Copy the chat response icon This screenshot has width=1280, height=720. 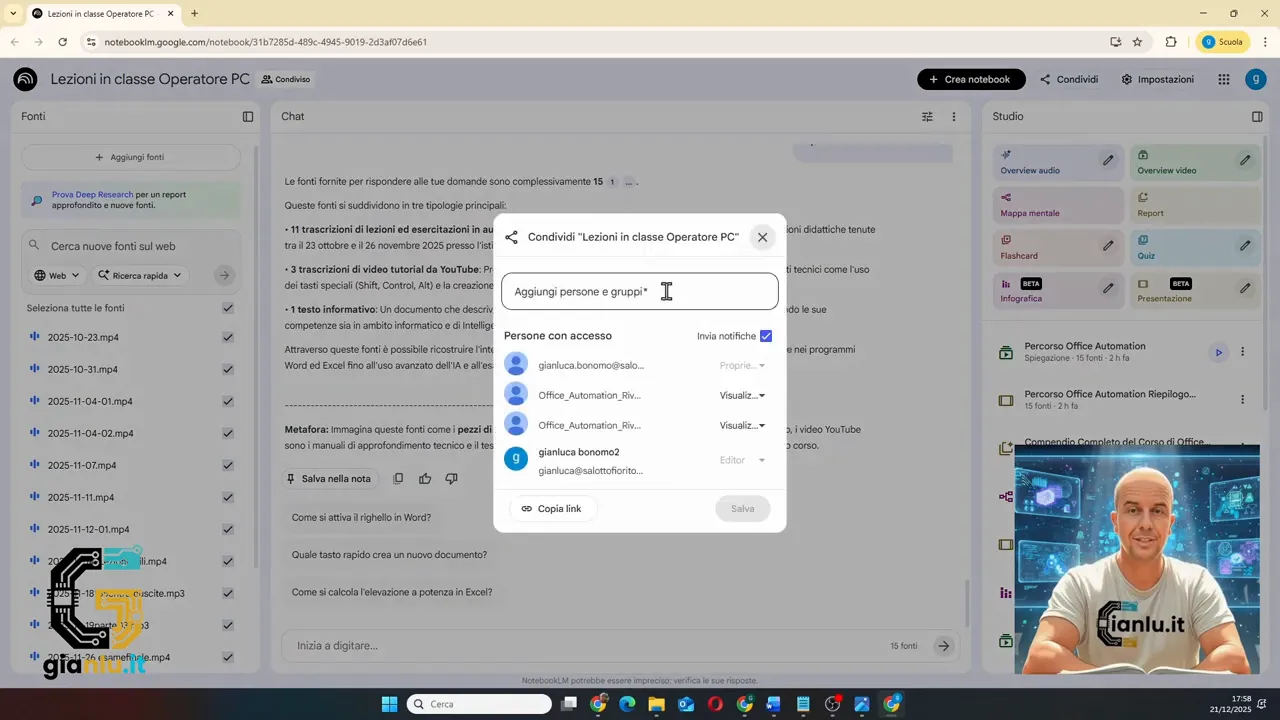pos(398,479)
